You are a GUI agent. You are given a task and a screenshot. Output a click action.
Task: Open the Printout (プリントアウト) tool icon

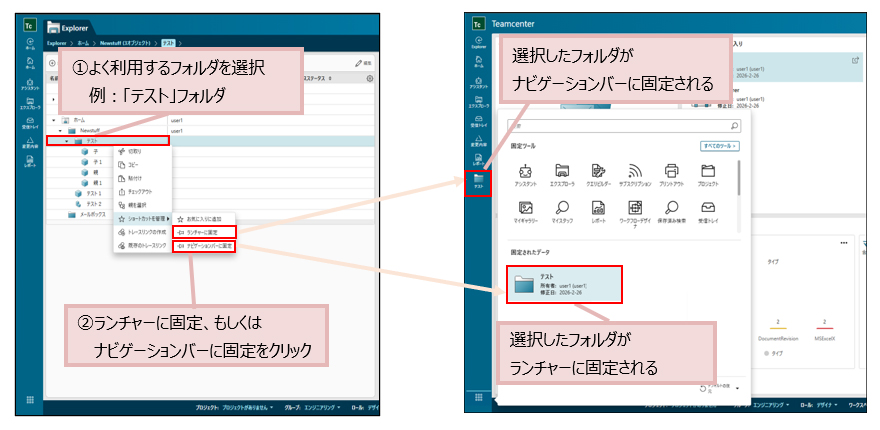672,175
